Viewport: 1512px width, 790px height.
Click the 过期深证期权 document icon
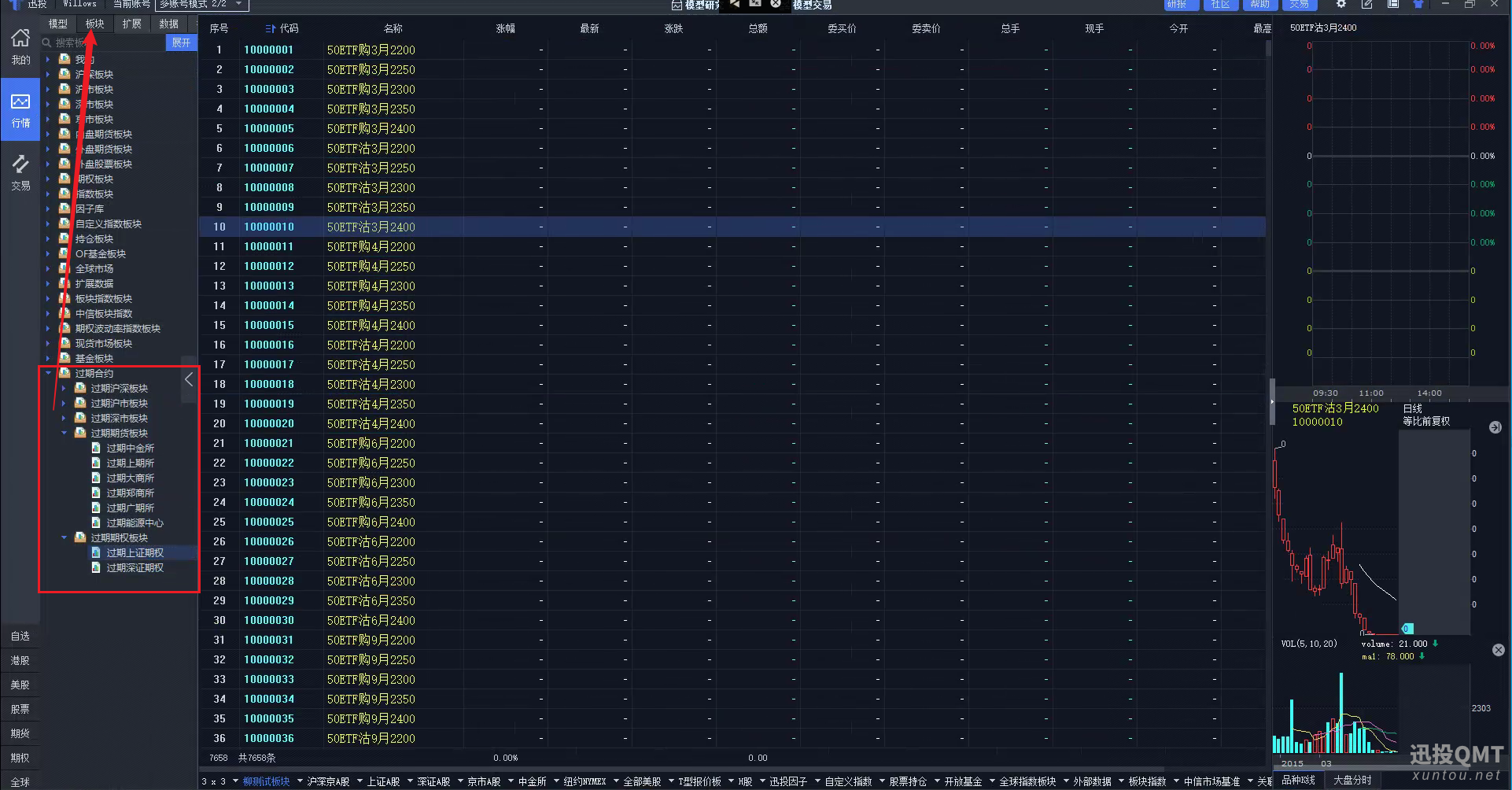click(x=96, y=567)
